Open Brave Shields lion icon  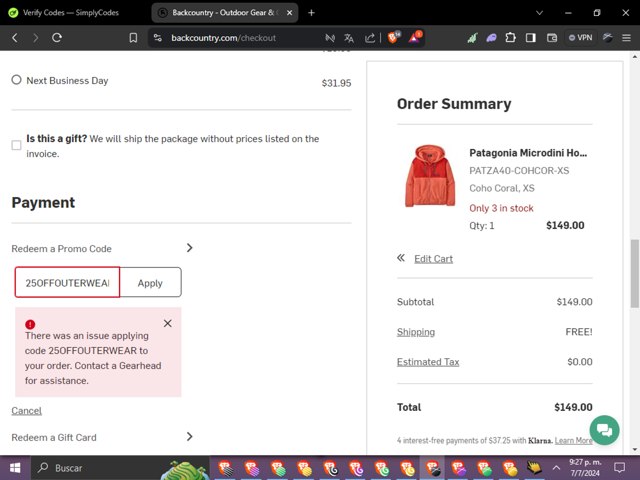click(394, 38)
